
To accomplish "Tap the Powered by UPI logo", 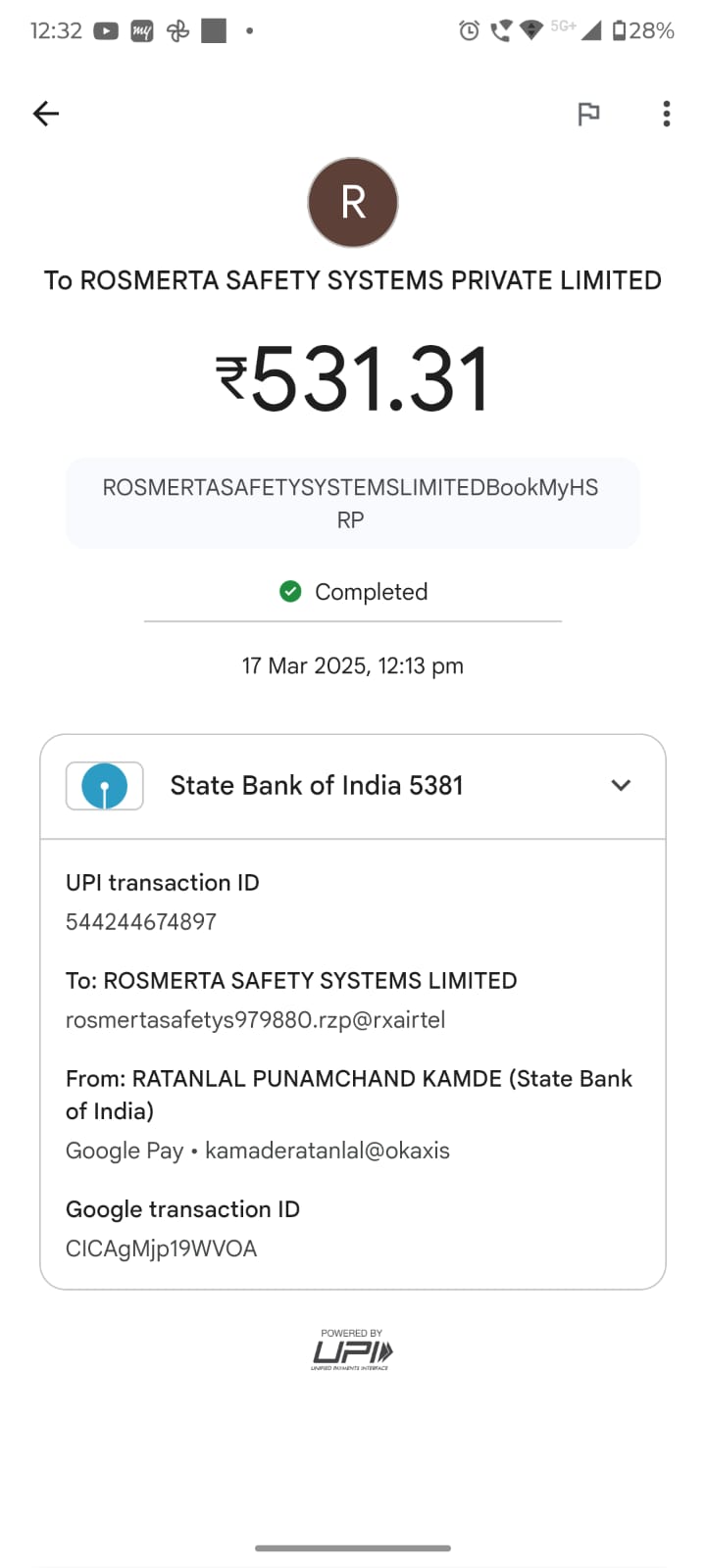I will tap(352, 1350).
